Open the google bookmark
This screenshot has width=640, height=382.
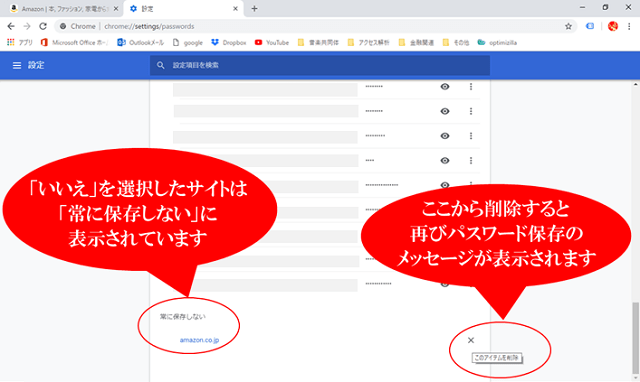pos(188,42)
